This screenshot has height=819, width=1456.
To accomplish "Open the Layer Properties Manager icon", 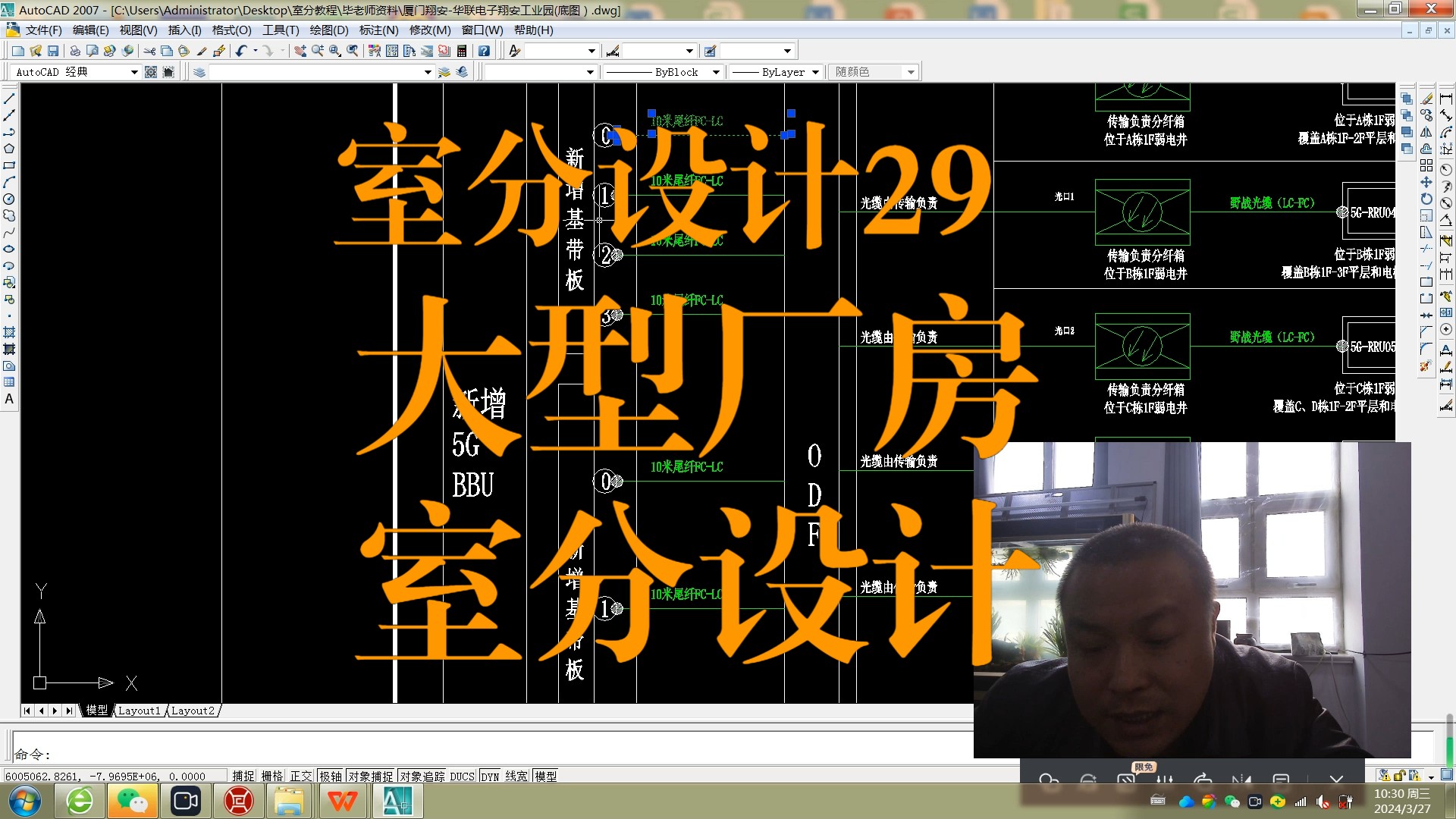I will [199, 72].
